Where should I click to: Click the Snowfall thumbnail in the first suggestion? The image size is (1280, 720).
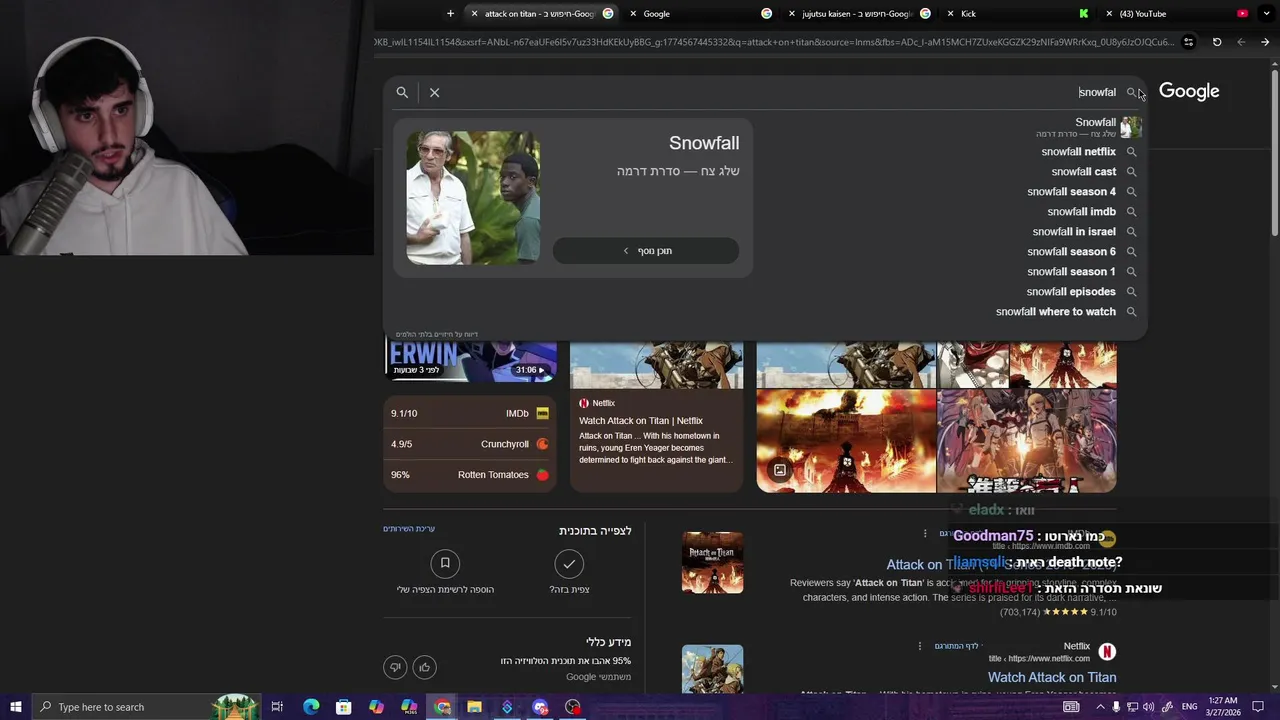click(x=1131, y=127)
